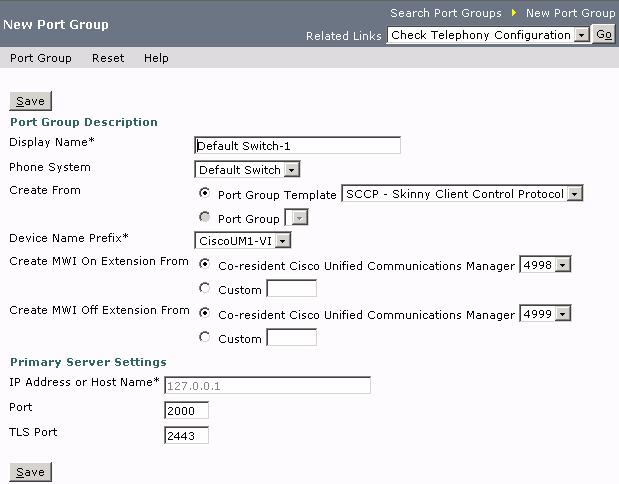The image size is (619, 484).
Task: Expand the Related Links dropdown
Action: (488, 35)
